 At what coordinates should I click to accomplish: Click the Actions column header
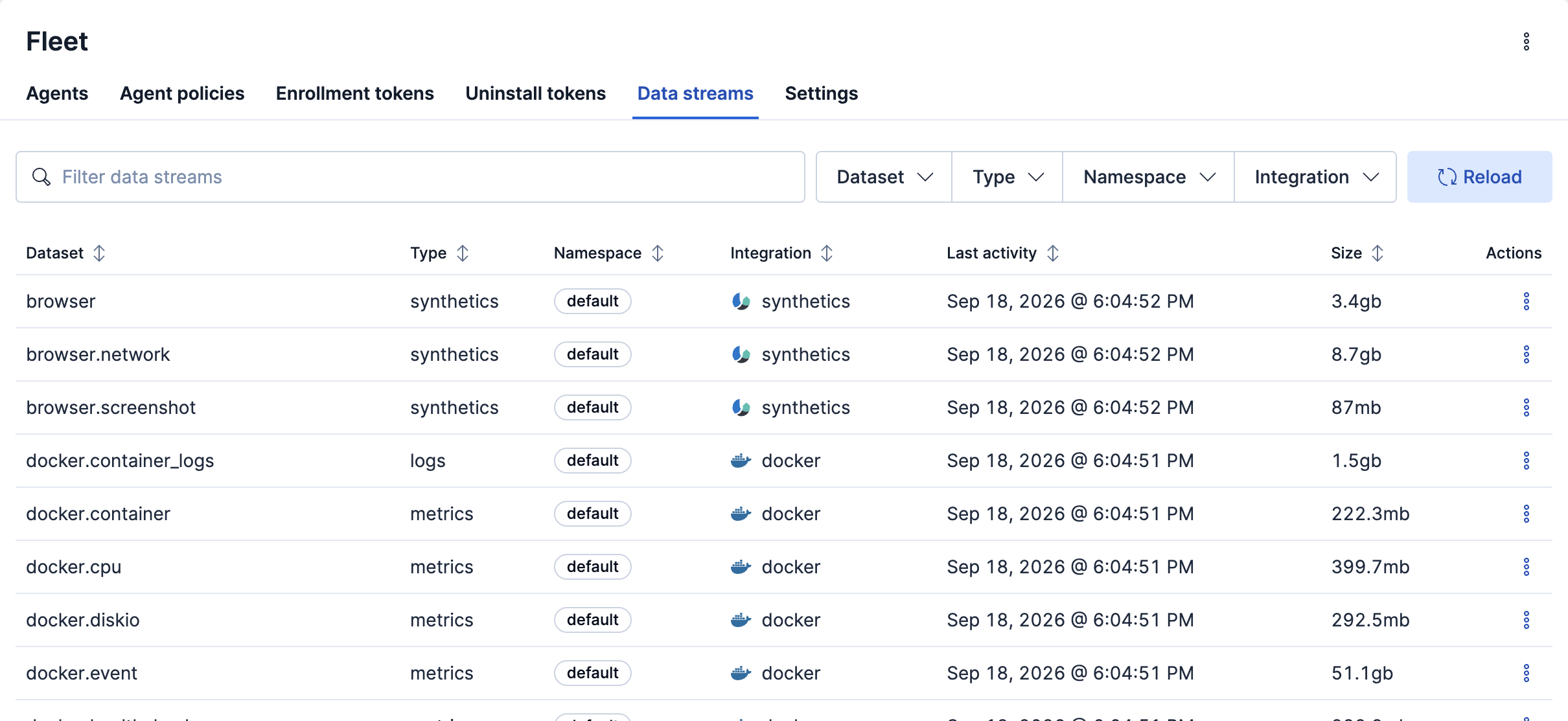coord(1514,253)
